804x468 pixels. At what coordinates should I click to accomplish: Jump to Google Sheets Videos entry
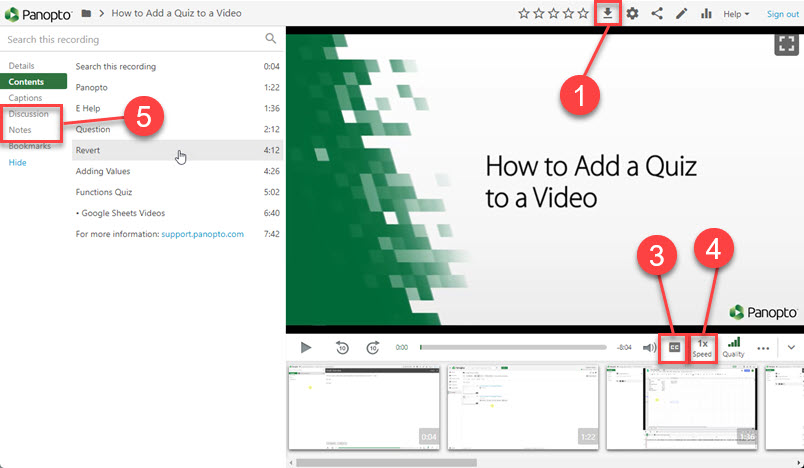click(177, 213)
